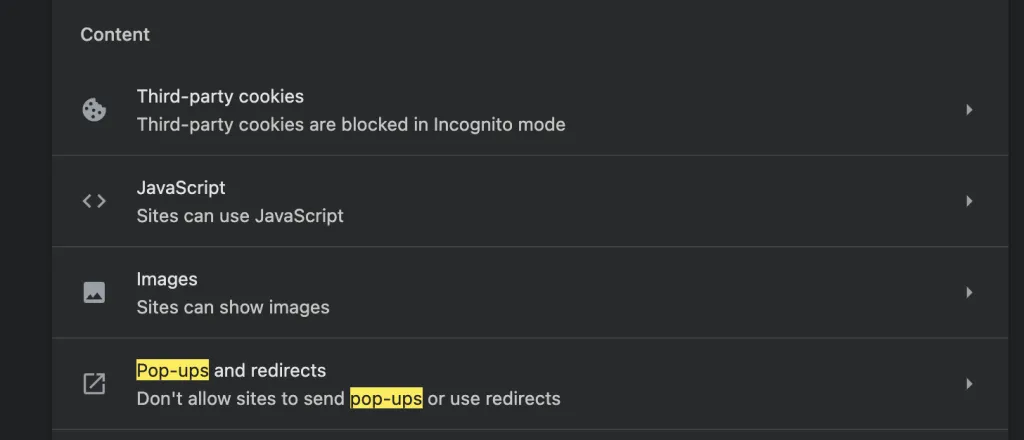The height and width of the screenshot is (440, 1024).
Task: Click the highlighted 'Pop-ups' word in title
Action: pyautogui.click(x=173, y=371)
